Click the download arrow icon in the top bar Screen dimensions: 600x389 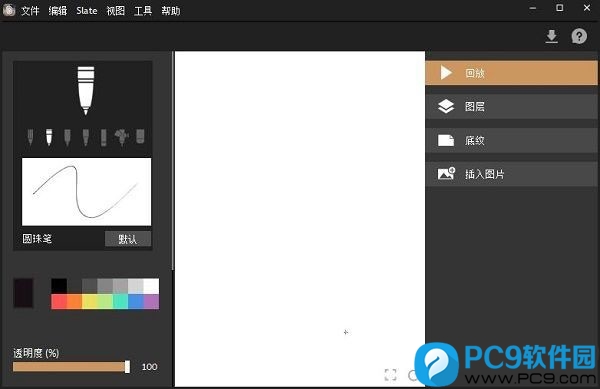(x=551, y=37)
